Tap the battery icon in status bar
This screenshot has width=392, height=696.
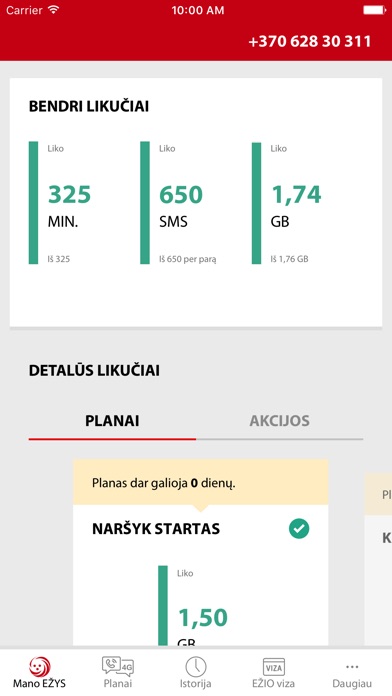pos(374,10)
